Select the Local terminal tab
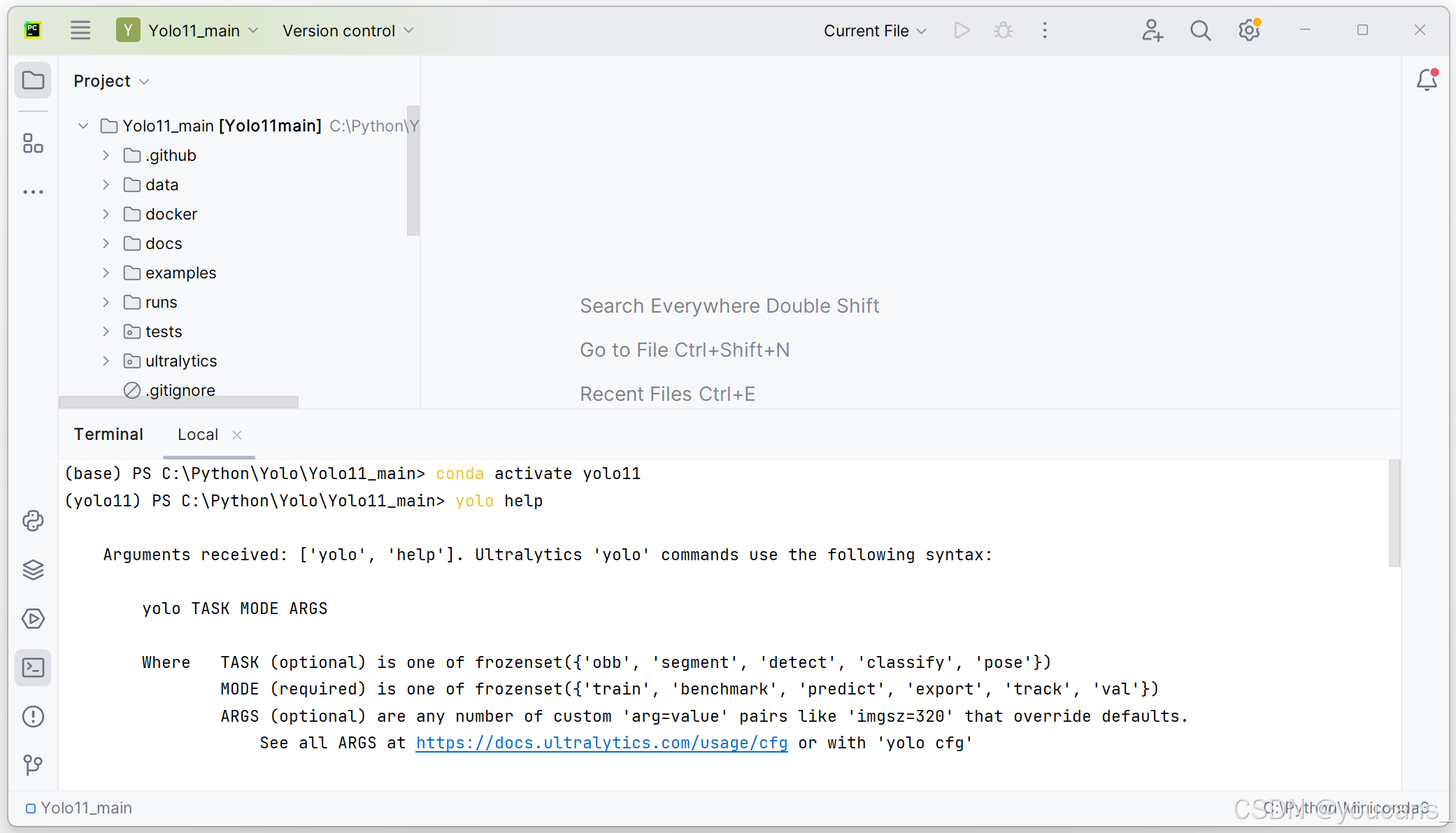Image resolution: width=1456 pixels, height=833 pixels. (x=198, y=434)
